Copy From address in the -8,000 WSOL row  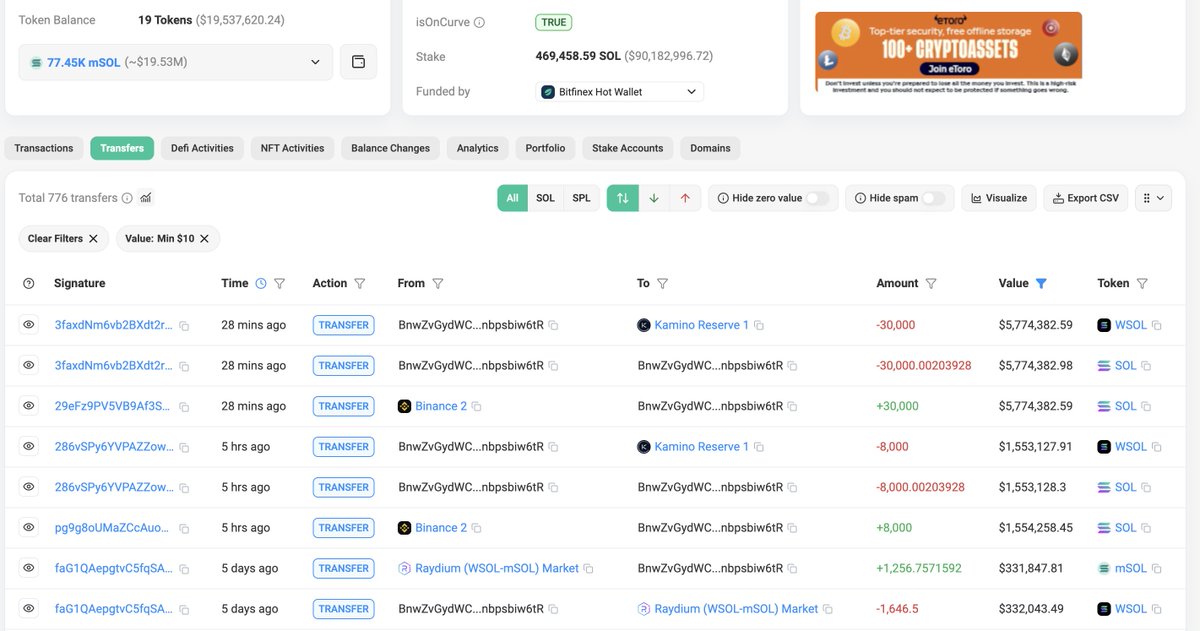[553, 447]
